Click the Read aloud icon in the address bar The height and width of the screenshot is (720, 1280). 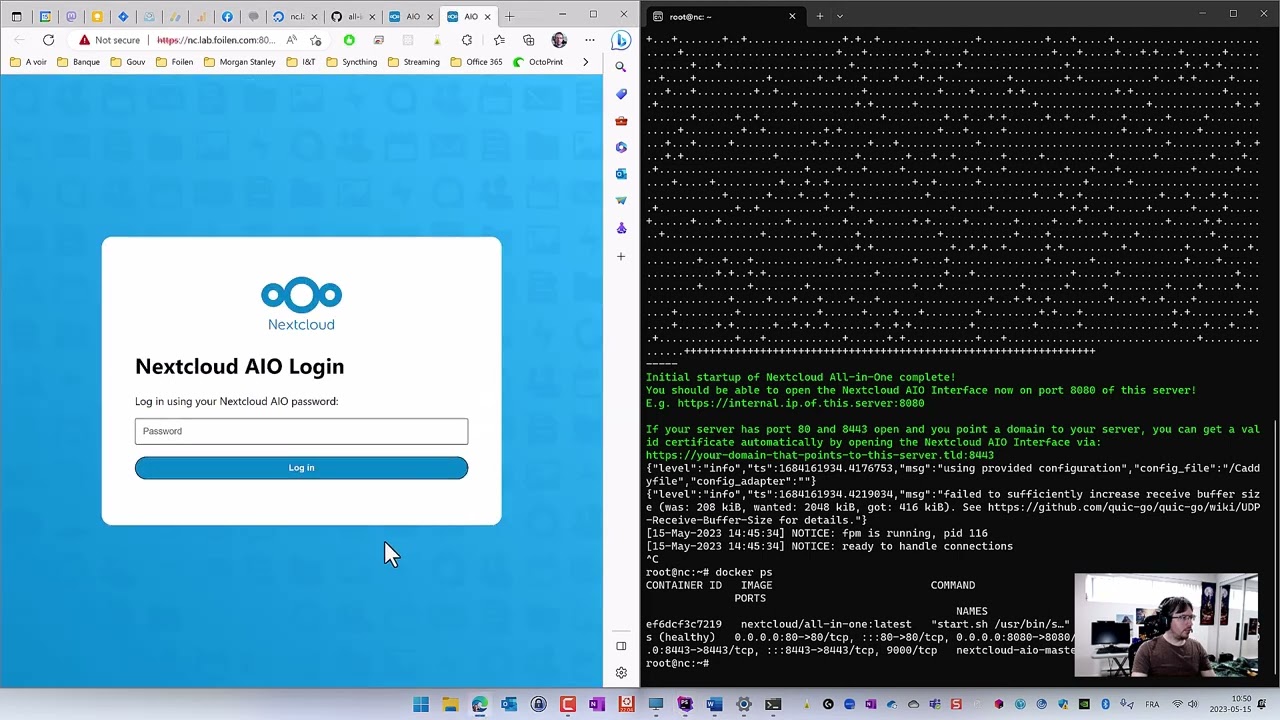291,40
